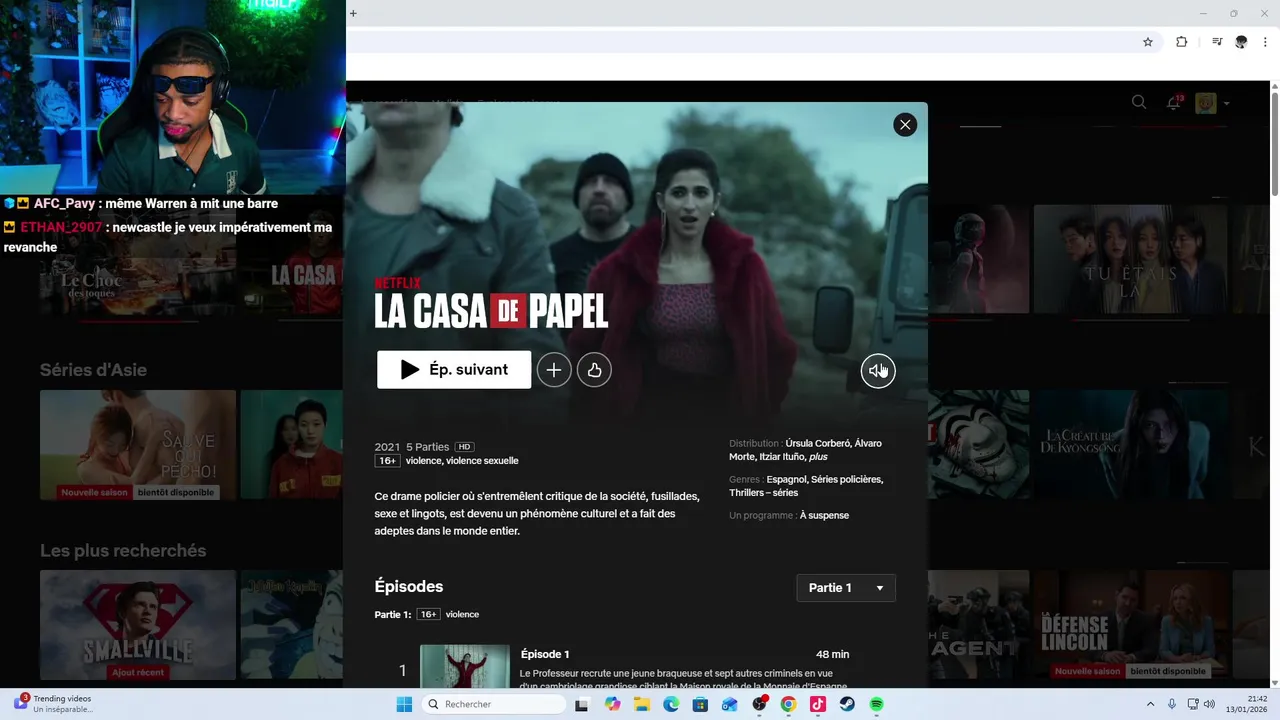Open À suspense mood link

coord(824,516)
